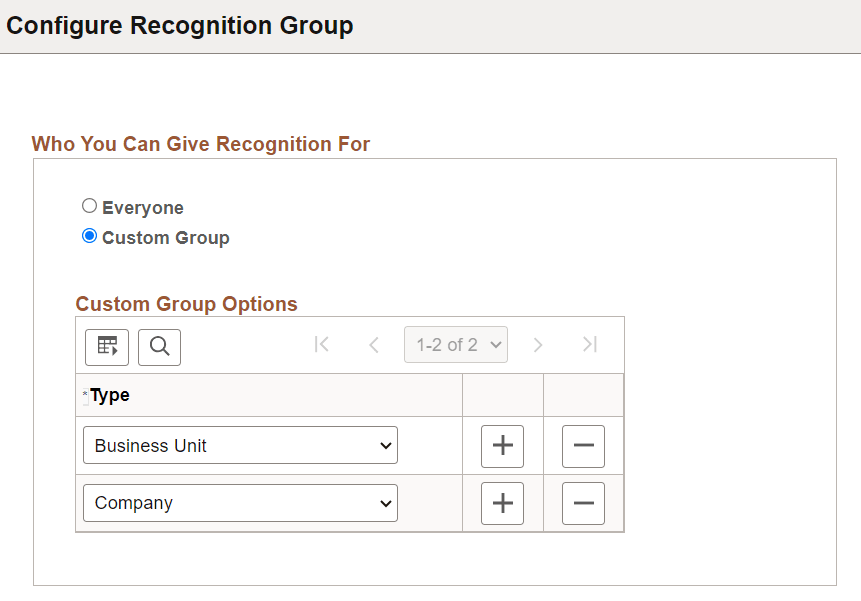This screenshot has height=601, width=861.
Task: Click the Configure Recognition Group page title
Action: point(180,25)
